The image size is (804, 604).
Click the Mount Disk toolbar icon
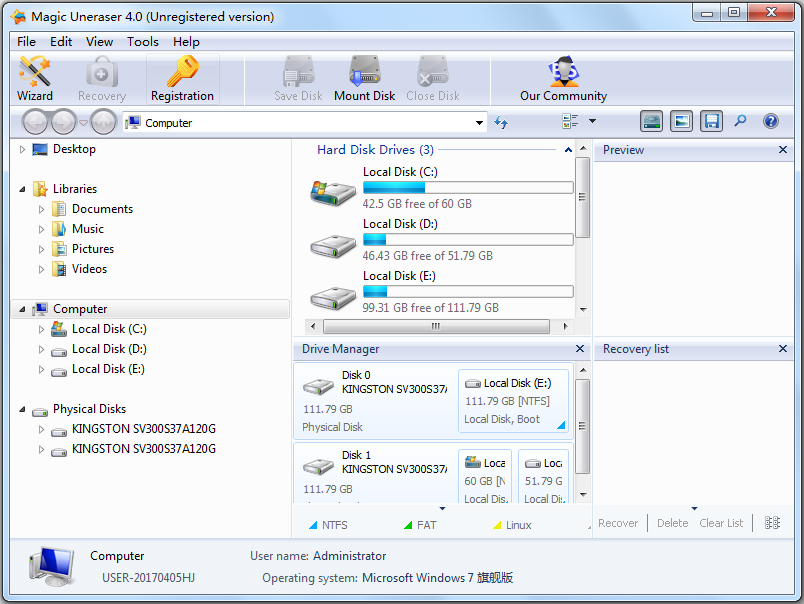tap(365, 79)
